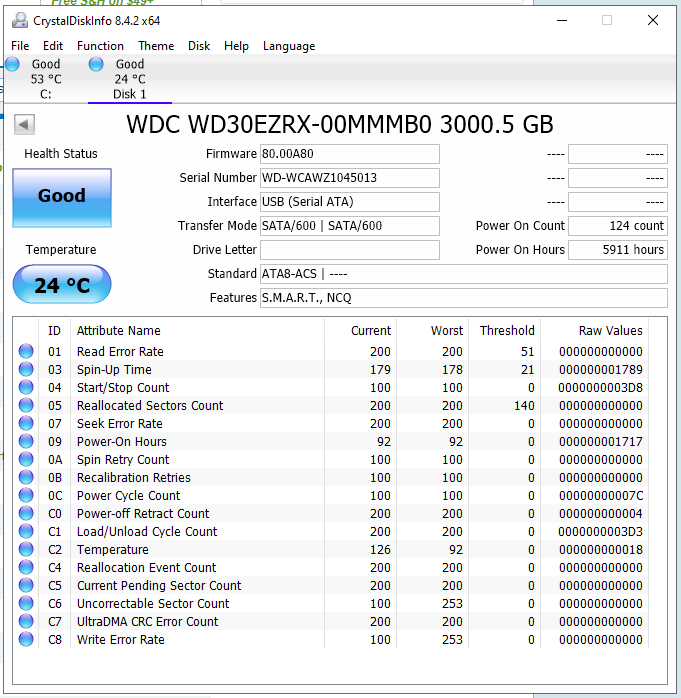This screenshot has width=681, height=698.
Task: Click the 24 °C temperature button
Action: pos(62,286)
